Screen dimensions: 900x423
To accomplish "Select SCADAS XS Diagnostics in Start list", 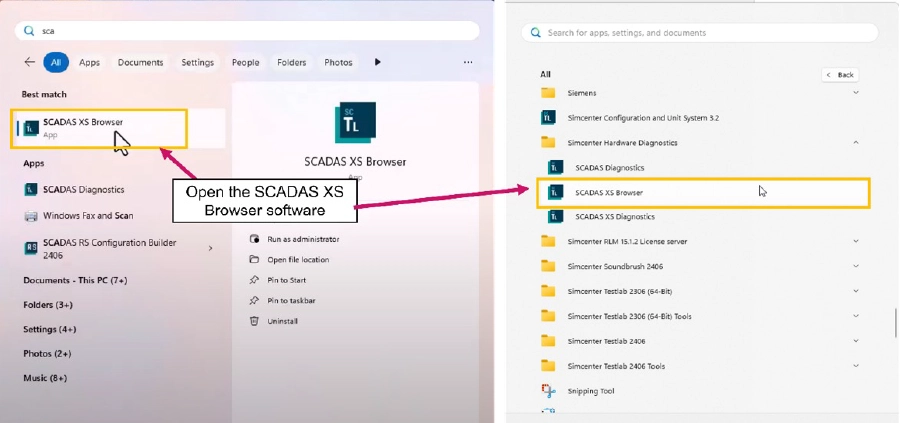I will click(x=614, y=217).
